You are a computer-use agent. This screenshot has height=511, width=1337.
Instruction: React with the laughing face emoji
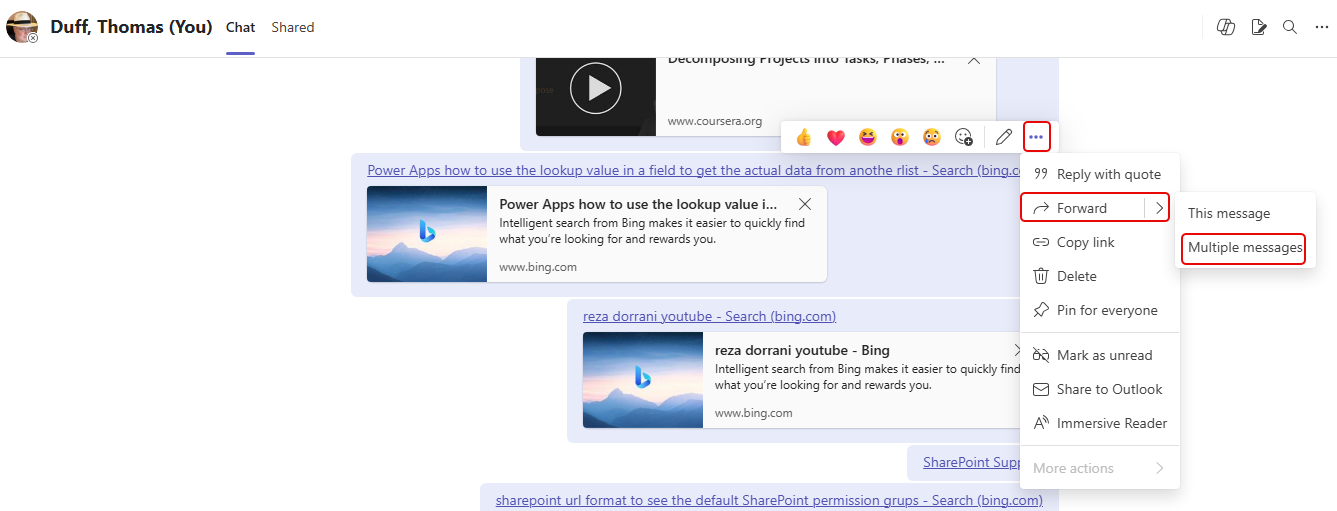(x=867, y=137)
